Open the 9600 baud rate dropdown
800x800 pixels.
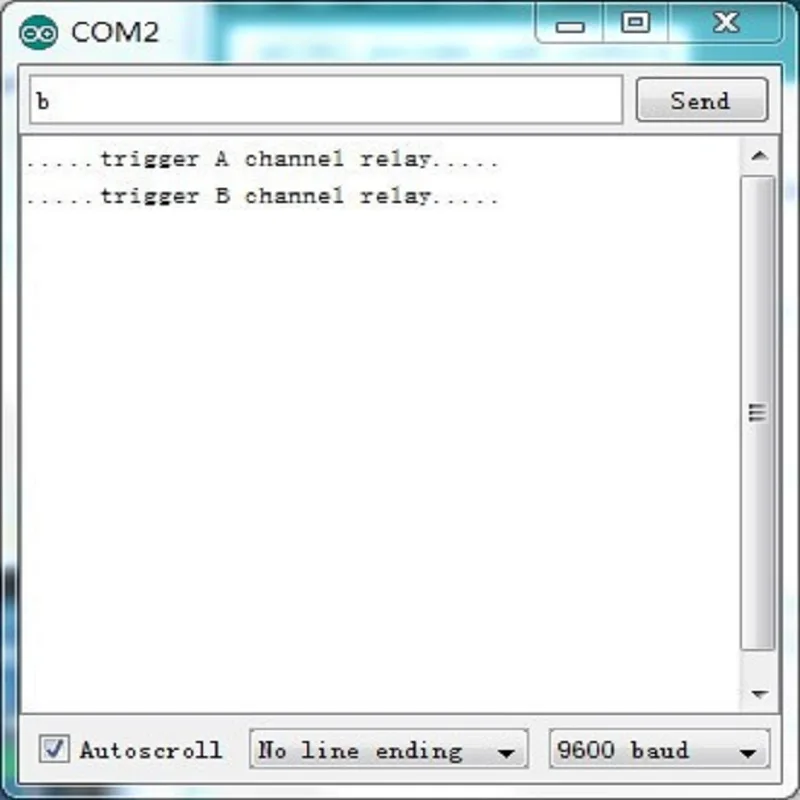coord(659,749)
